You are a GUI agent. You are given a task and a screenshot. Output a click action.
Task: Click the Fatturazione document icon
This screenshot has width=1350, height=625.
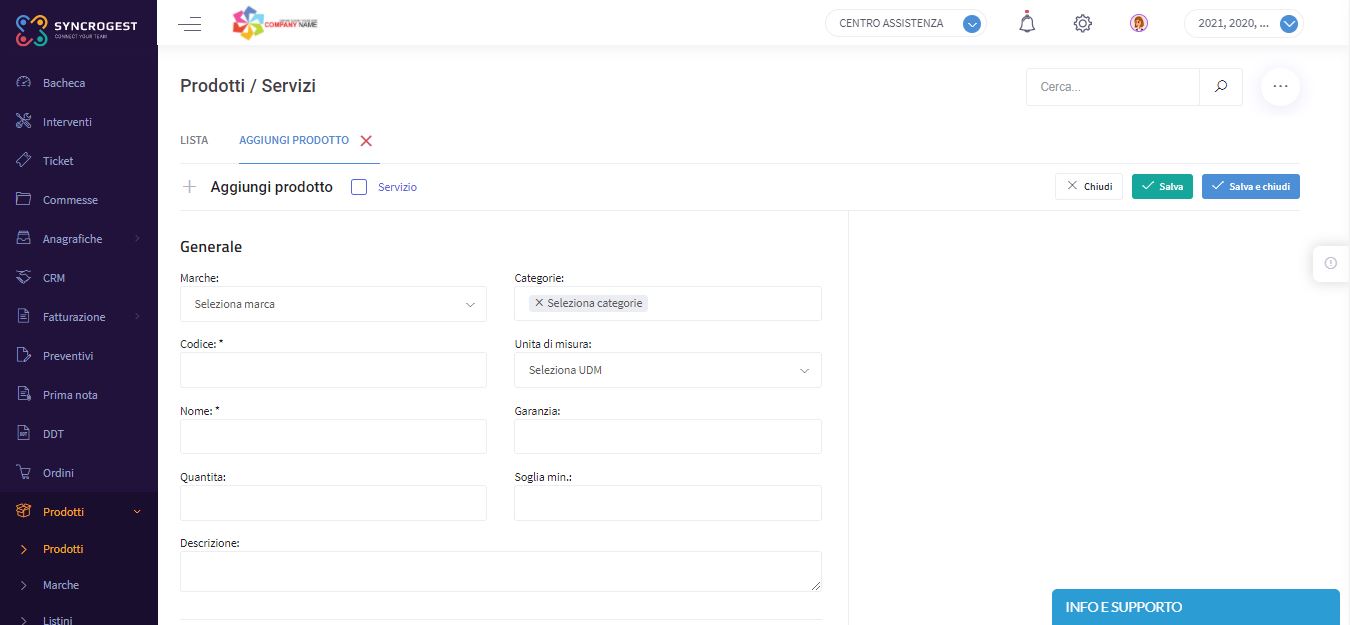[24, 317]
